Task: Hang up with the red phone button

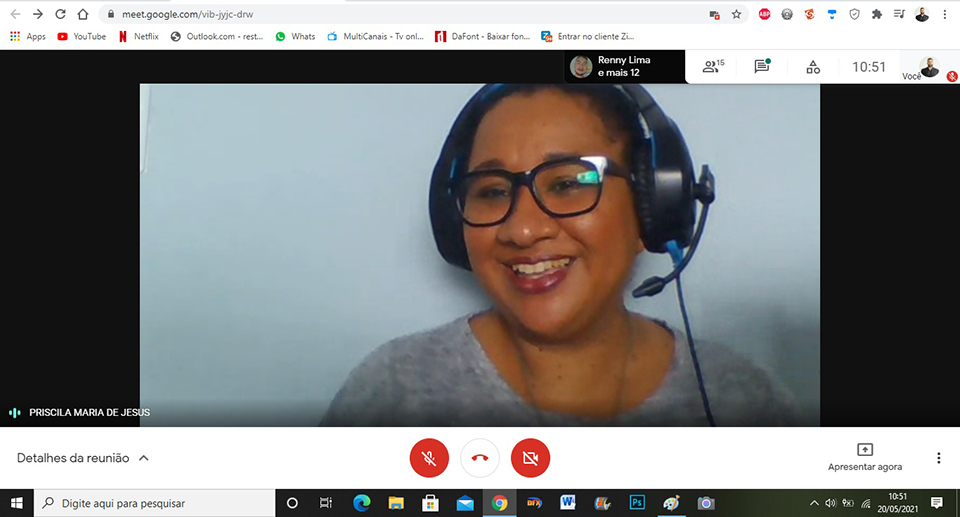Action: [x=480, y=458]
